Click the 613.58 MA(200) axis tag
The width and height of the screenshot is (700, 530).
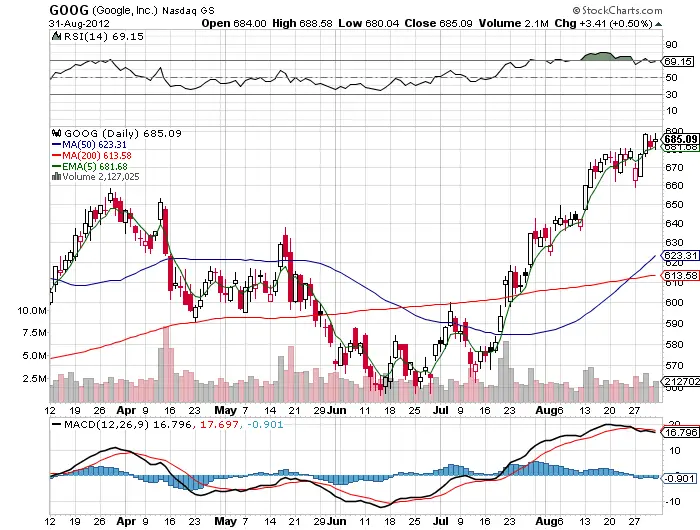click(x=680, y=275)
